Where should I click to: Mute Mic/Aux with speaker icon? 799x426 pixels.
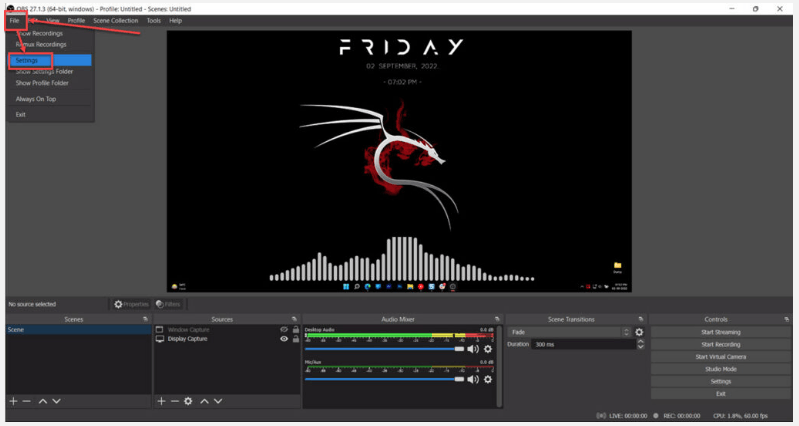click(x=473, y=379)
